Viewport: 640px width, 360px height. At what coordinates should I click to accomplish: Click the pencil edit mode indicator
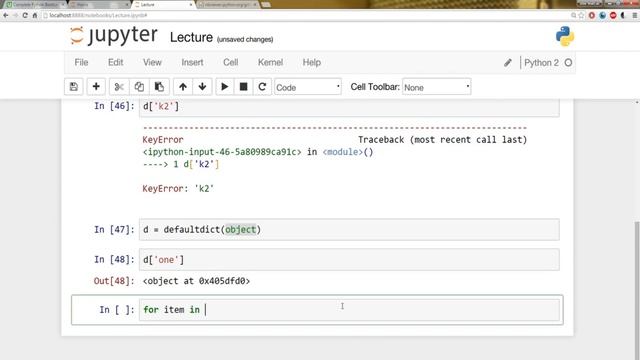pyautogui.click(x=507, y=62)
